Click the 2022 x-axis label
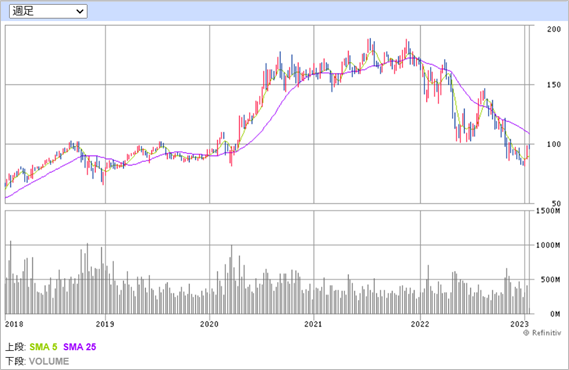Screen dimensions: 569x370 420,324
